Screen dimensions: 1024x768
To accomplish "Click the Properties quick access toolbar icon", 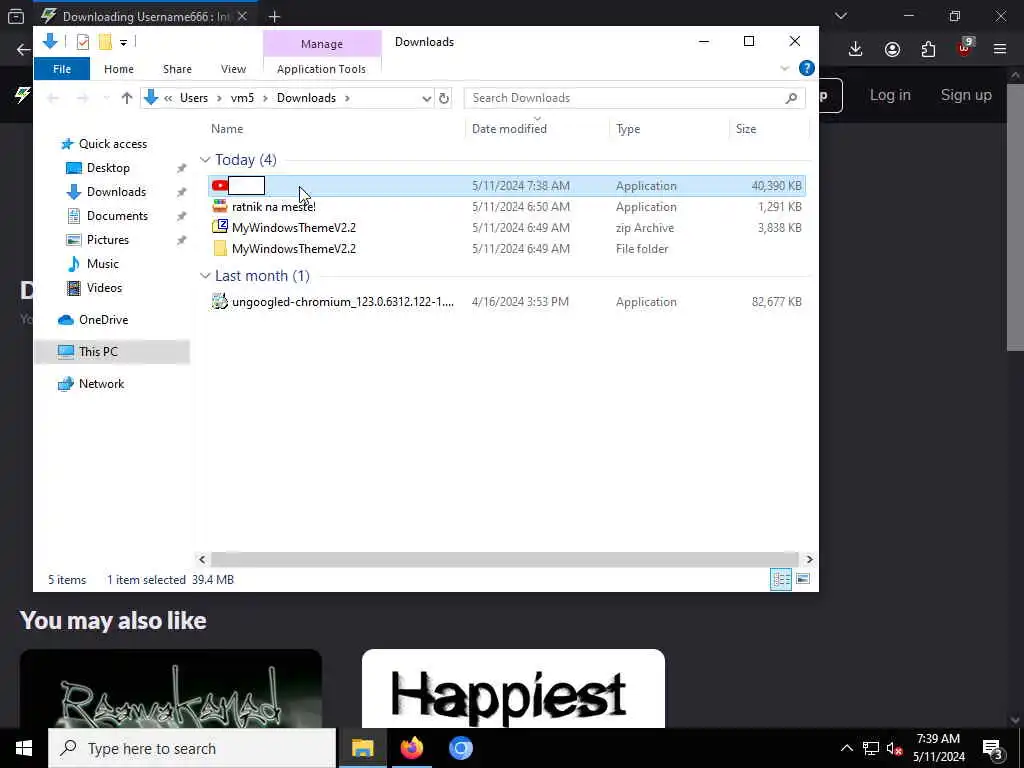I will [83, 42].
